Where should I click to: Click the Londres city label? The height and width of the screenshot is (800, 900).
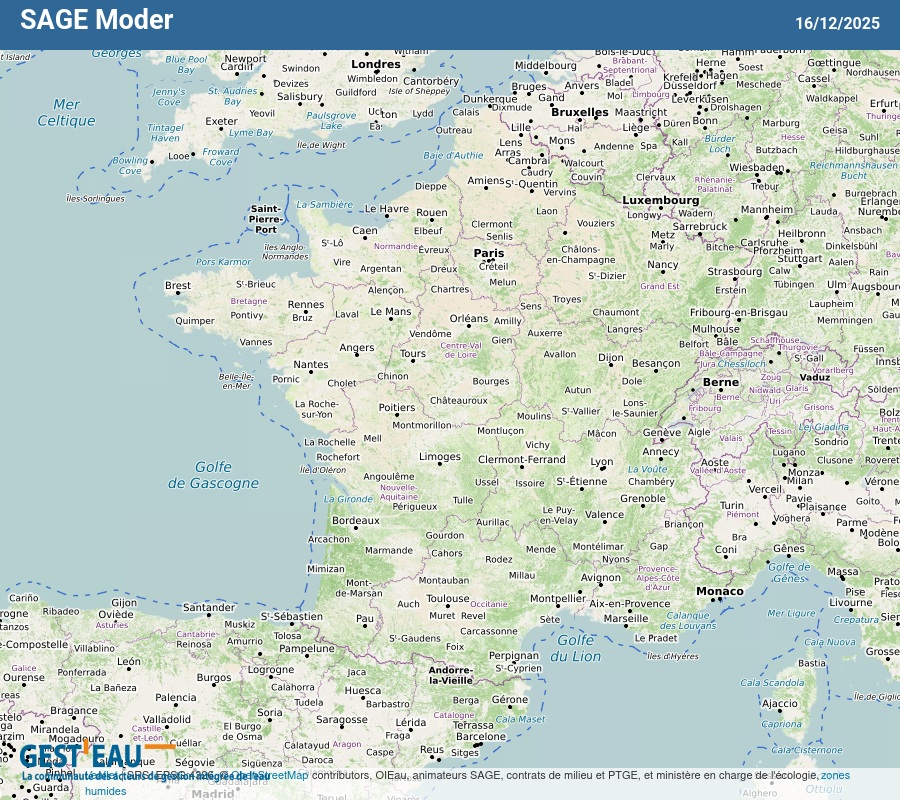376,64
